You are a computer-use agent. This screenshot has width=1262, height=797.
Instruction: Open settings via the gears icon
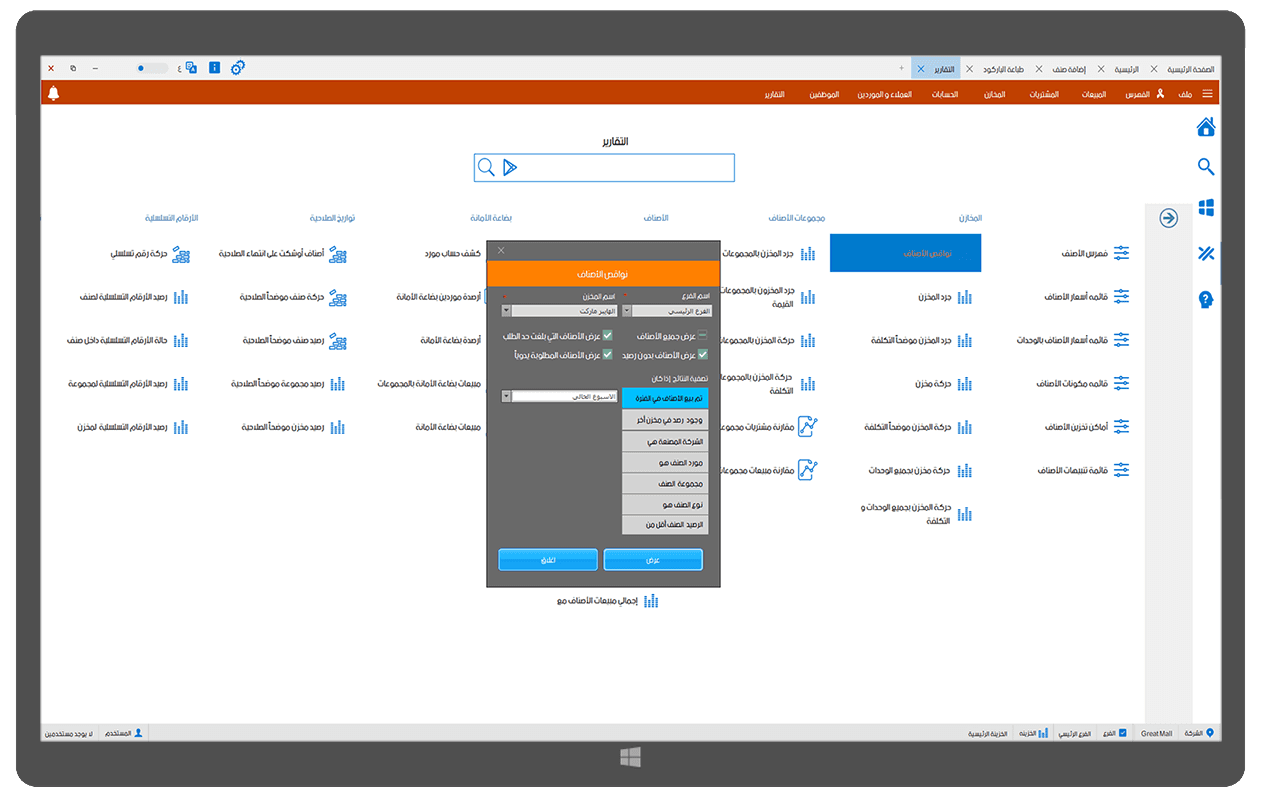(x=237, y=68)
